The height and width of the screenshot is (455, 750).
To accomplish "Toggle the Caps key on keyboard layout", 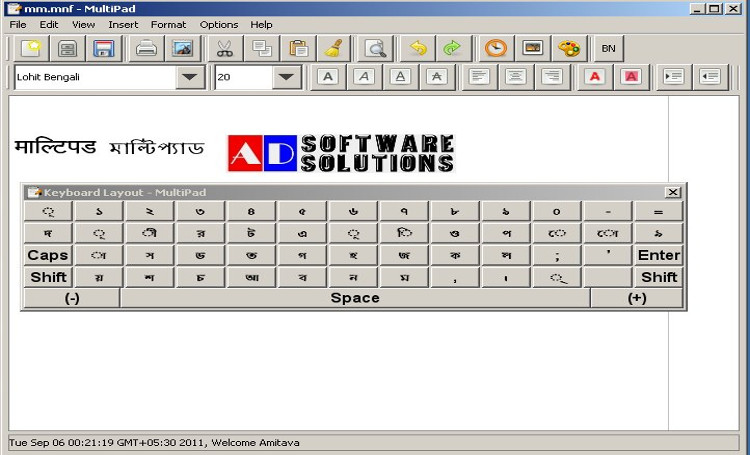I will click(48, 255).
